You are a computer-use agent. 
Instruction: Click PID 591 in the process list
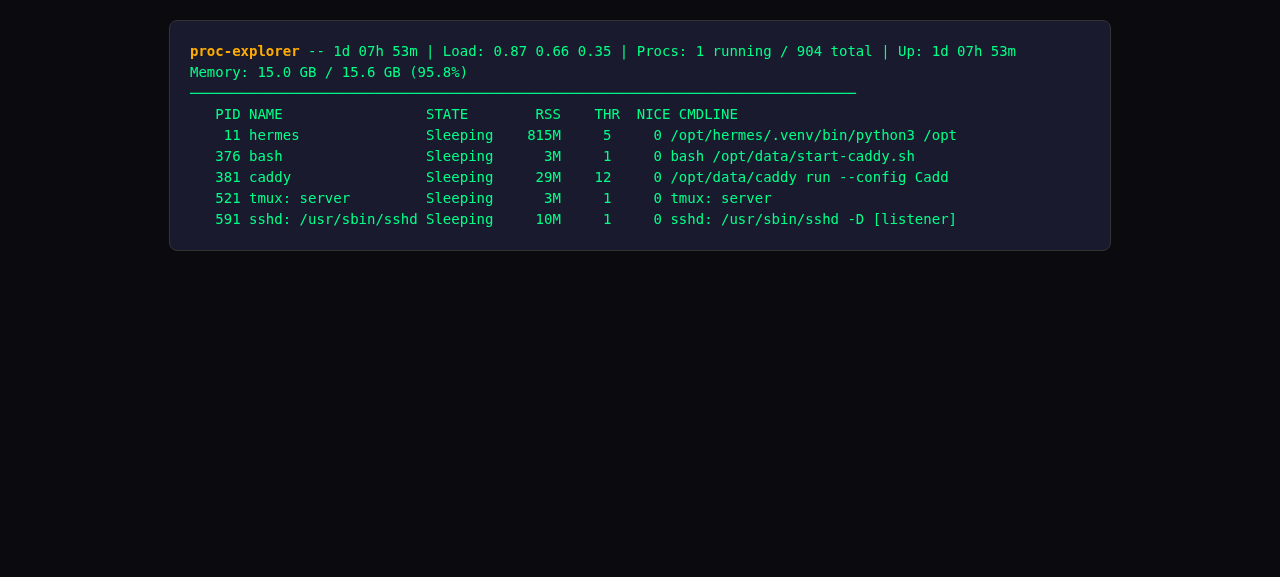click(x=228, y=219)
